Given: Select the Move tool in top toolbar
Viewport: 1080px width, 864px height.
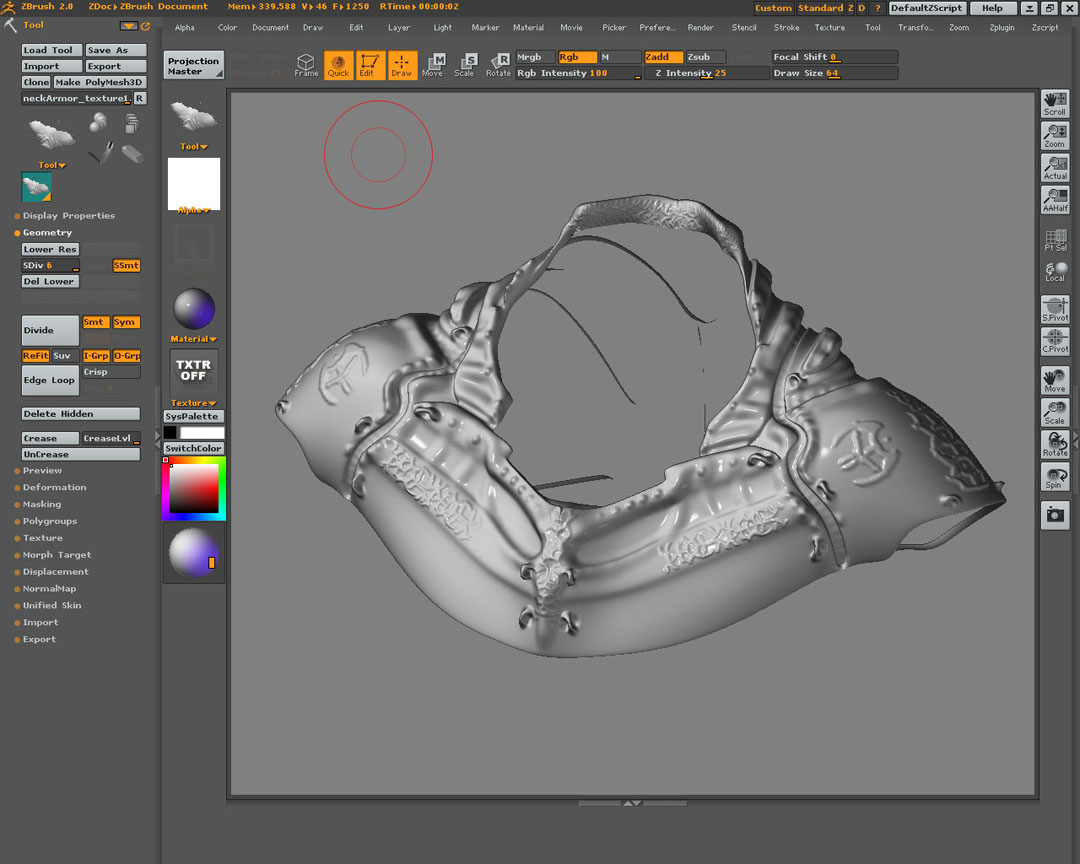Looking at the screenshot, I should [432, 65].
